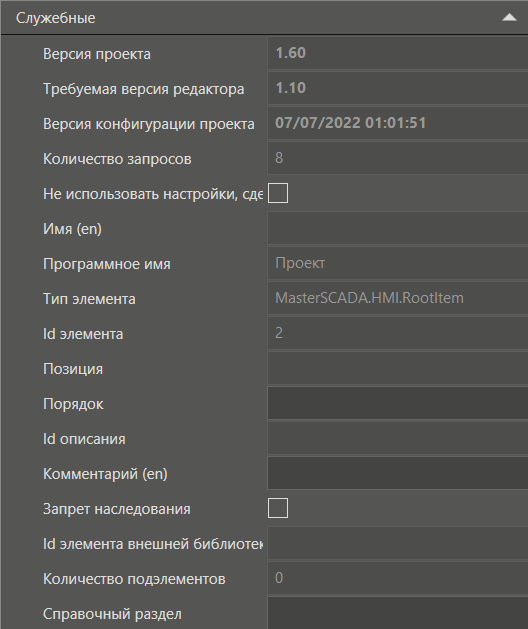Click the Id элемента value field
This screenshot has height=629, width=528.
pyautogui.click(x=398, y=333)
